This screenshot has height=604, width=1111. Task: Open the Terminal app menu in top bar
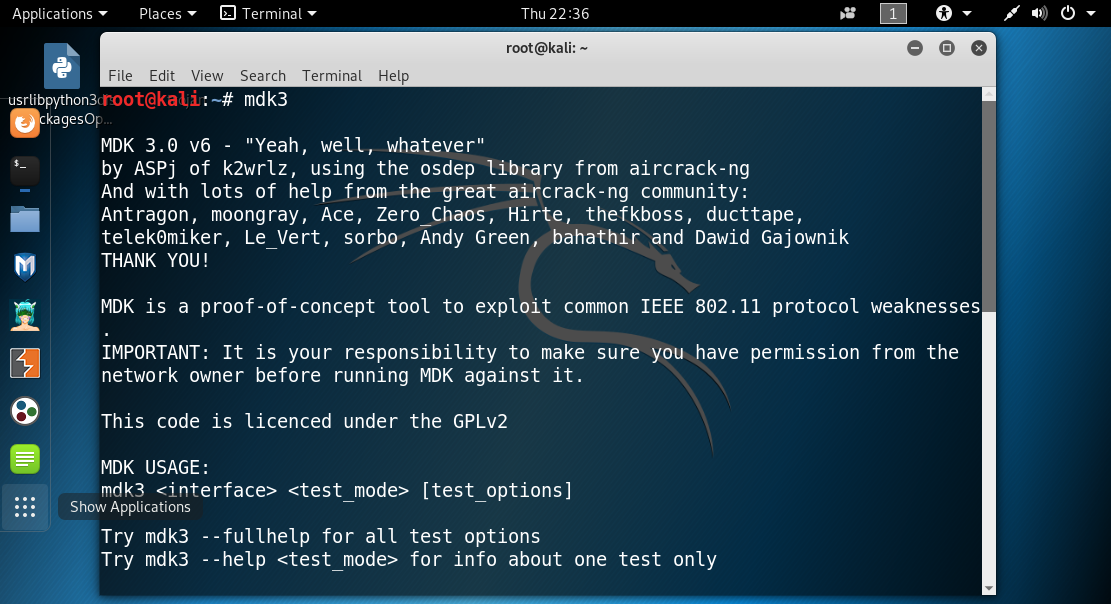pyautogui.click(x=269, y=13)
